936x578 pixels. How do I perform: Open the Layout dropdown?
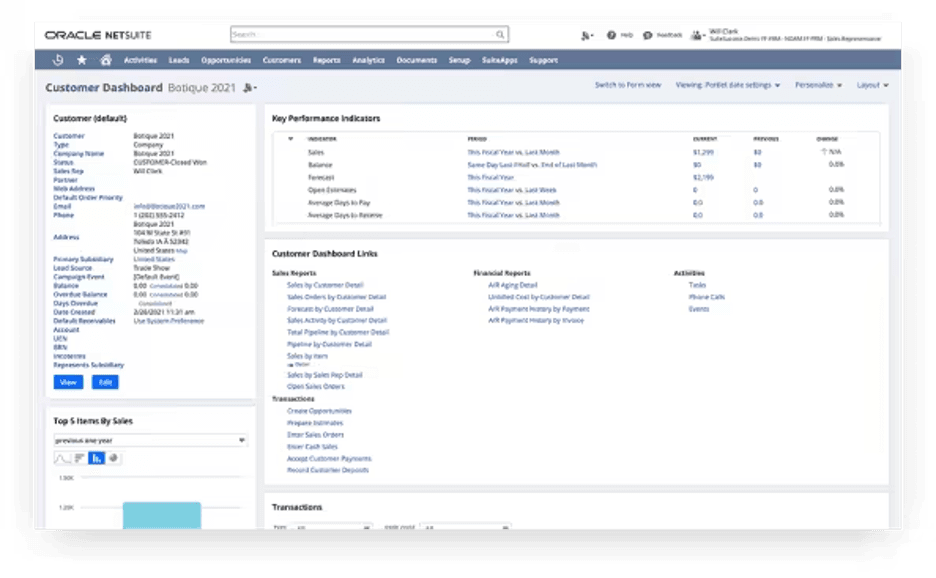872,85
